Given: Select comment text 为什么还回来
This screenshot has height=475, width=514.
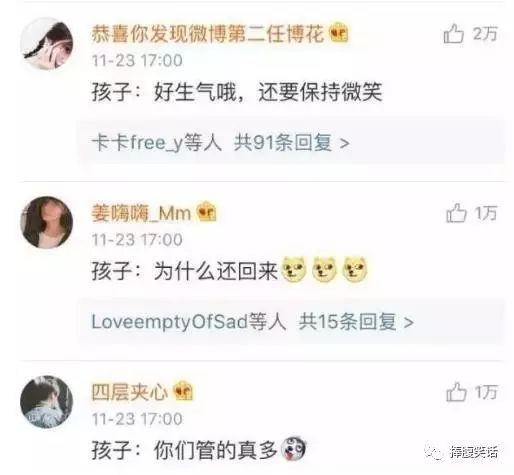Looking at the screenshot, I should pos(216,271).
